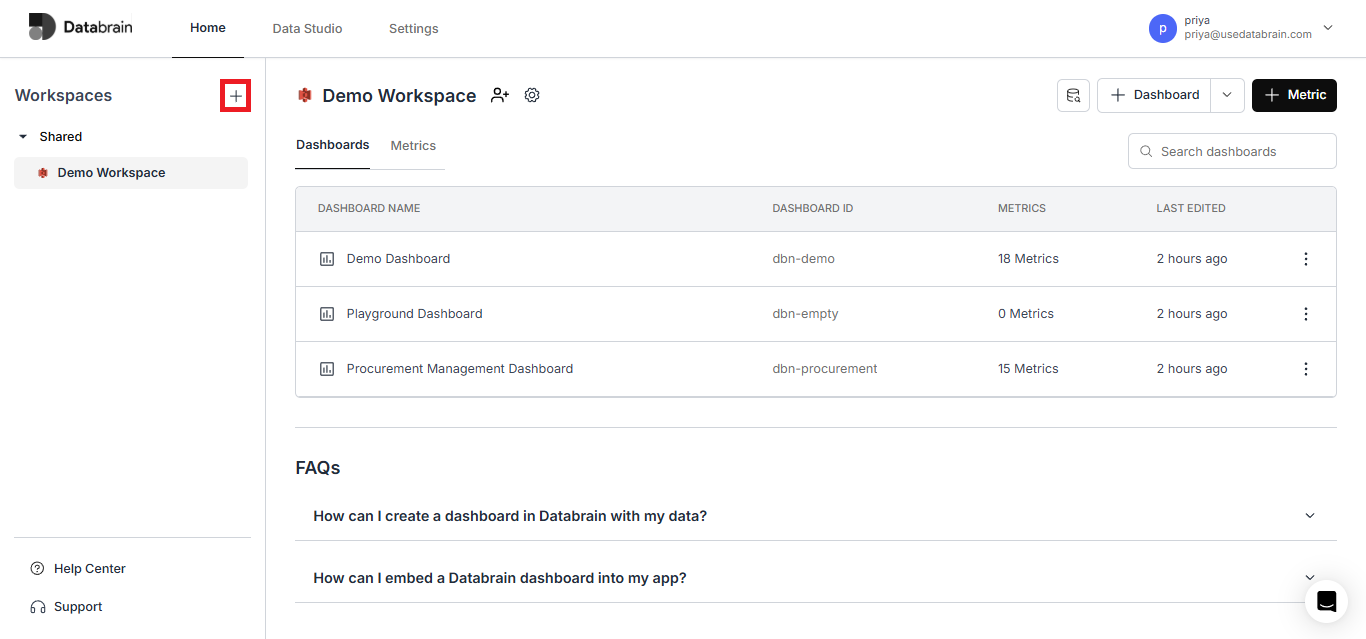Open invite members icon next to Demo Workspace
1366x639 pixels.
[x=500, y=95]
